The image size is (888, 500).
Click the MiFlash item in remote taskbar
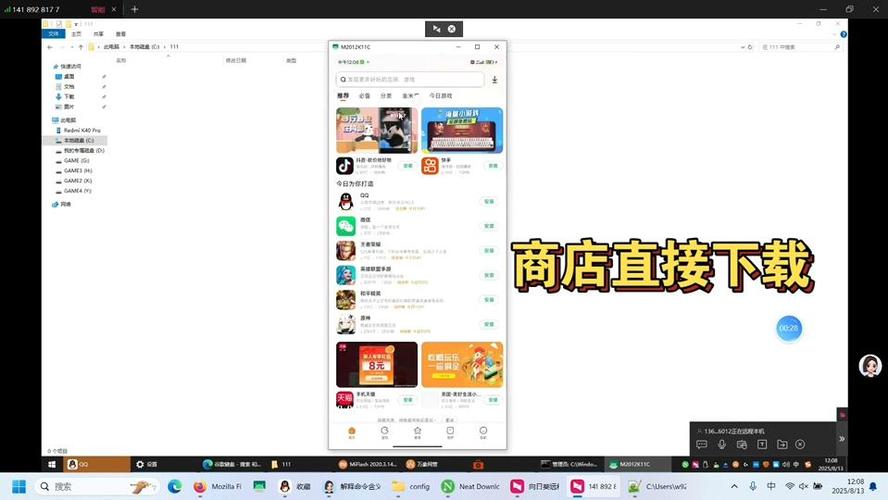[368, 464]
